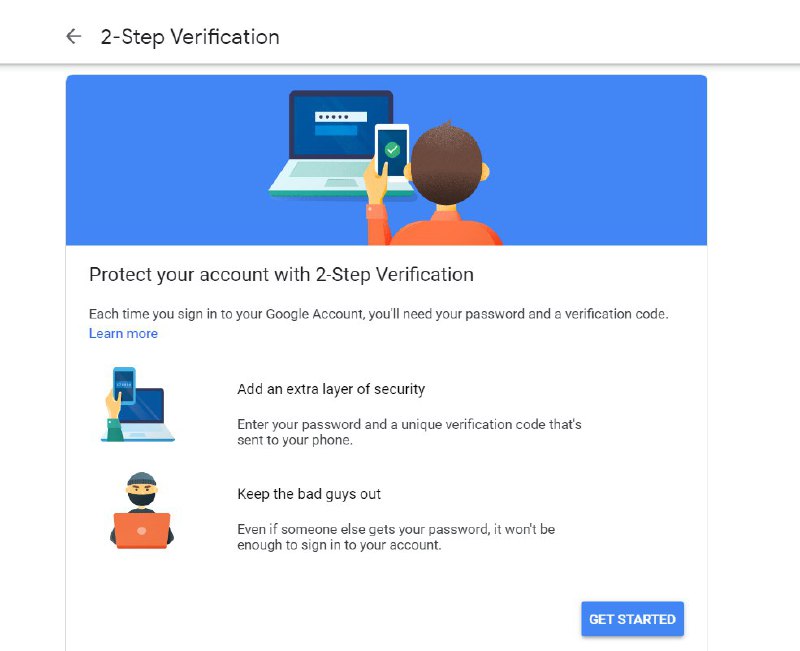Click the 2-Step Verification page title

coord(190,37)
